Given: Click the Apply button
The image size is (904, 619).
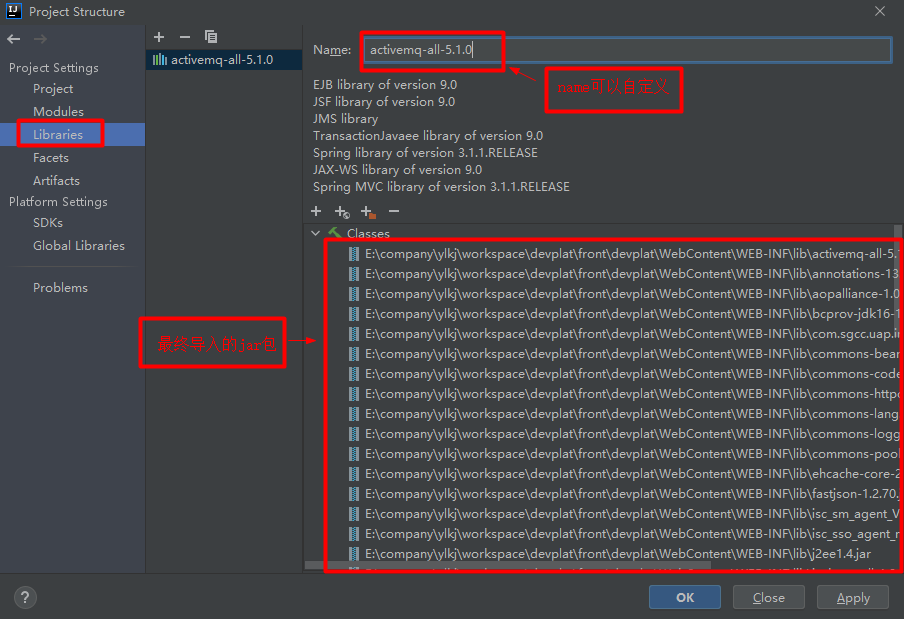Looking at the screenshot, I should pos(853,598).
